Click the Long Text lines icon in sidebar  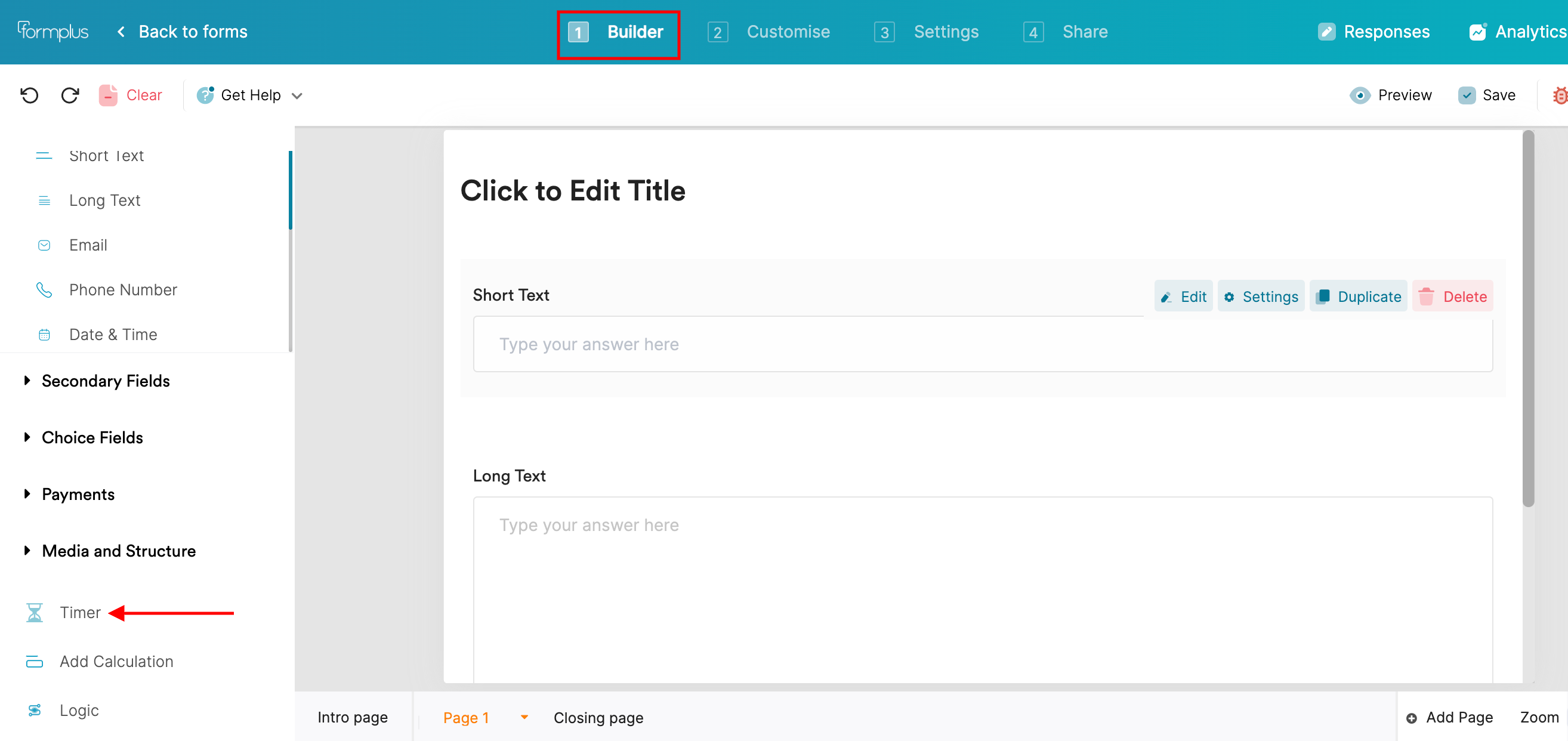tap(44, 201)
